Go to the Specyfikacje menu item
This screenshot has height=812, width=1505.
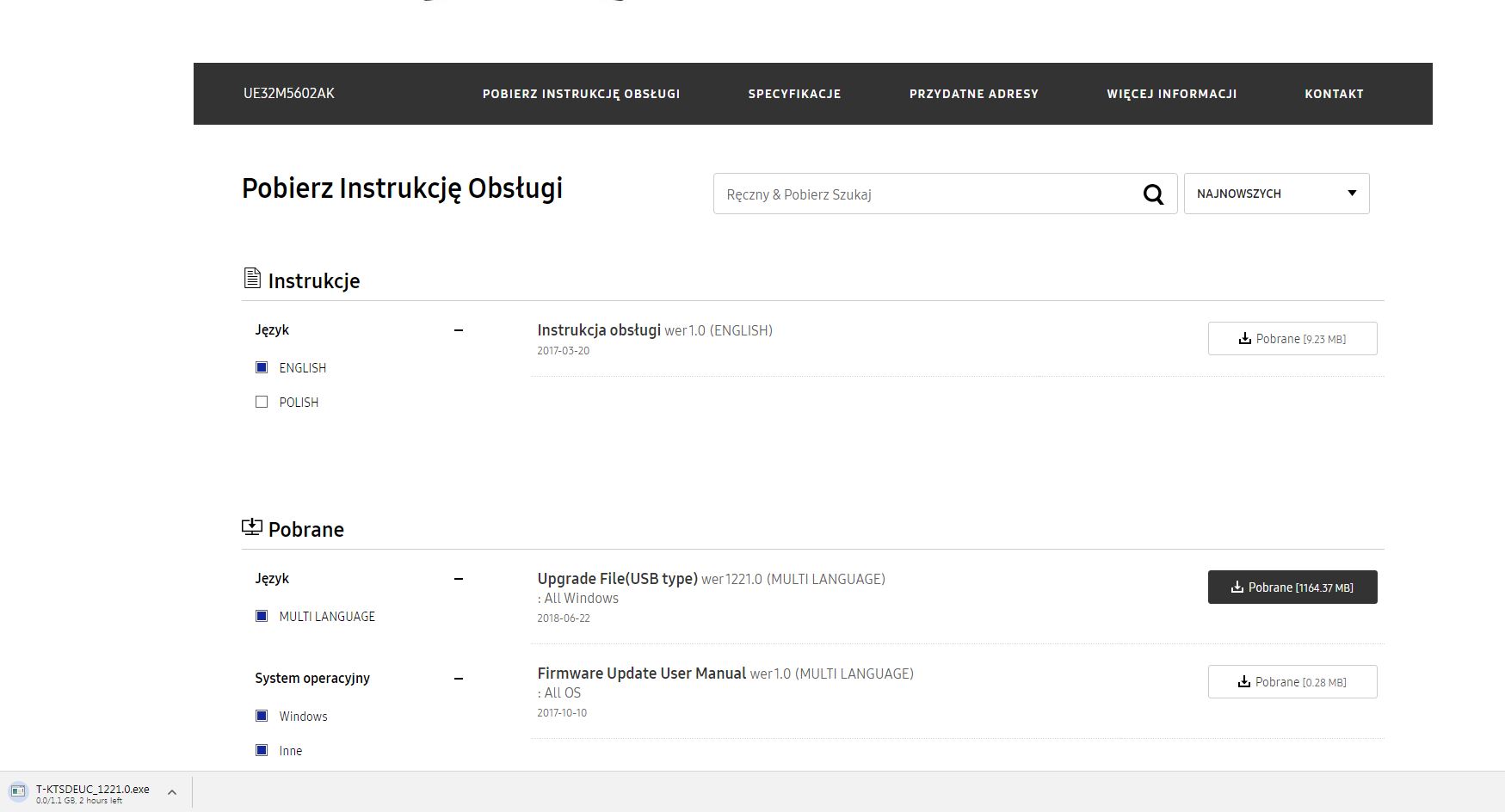pos(794,94)
